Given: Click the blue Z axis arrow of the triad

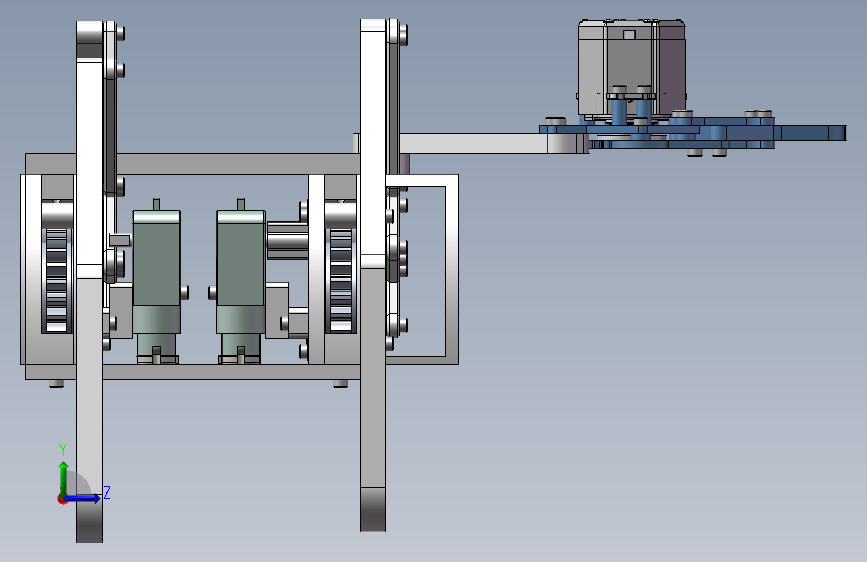Looking at the screenshot, I should coord(84,498).
